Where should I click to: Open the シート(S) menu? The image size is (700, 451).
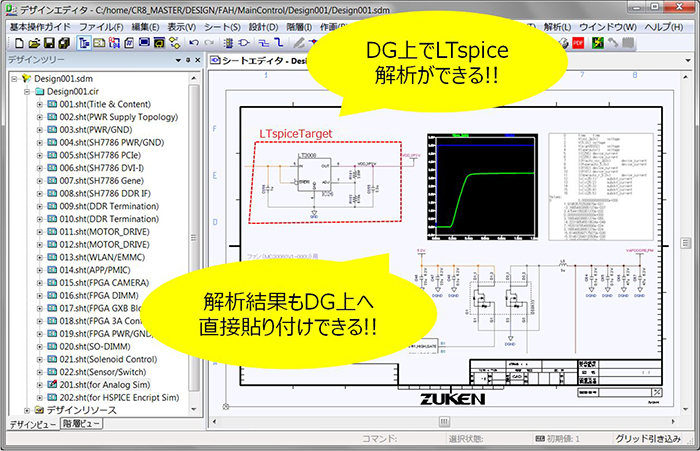click(x=222, y=27)
